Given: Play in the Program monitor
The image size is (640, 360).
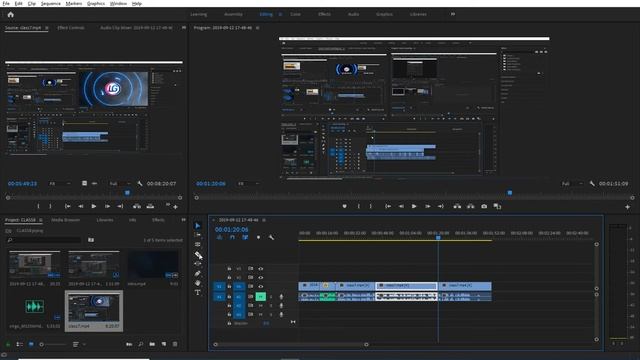Looking at the screenshot, I should coord(414,207).
